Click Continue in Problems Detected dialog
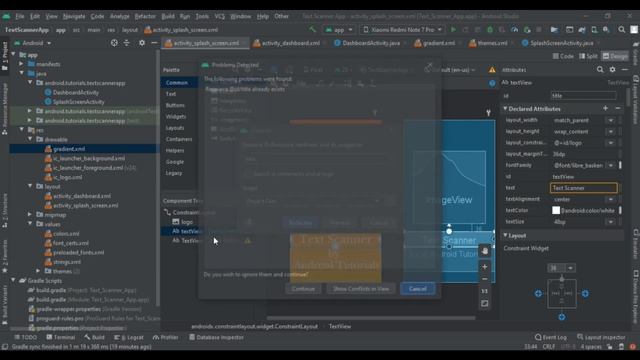 point(303,289)
